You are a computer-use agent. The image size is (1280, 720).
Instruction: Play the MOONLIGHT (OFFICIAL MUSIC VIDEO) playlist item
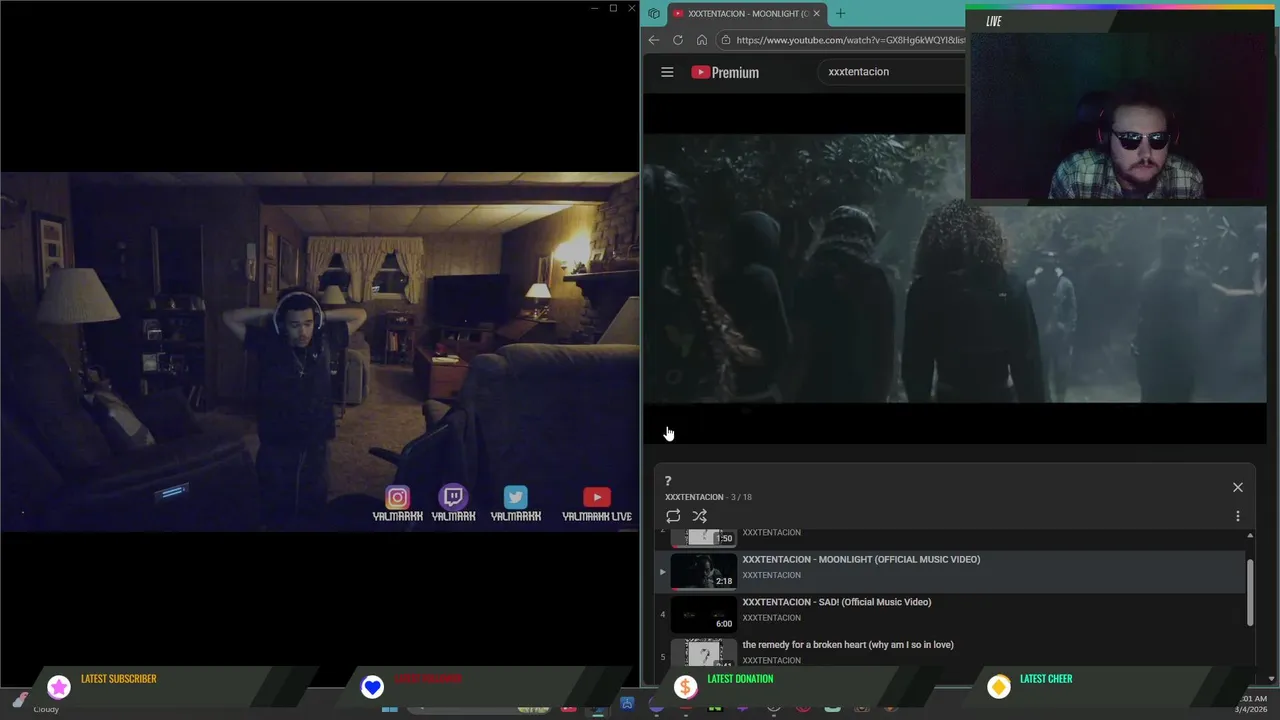pyautogui.click(x=950, y=570)
